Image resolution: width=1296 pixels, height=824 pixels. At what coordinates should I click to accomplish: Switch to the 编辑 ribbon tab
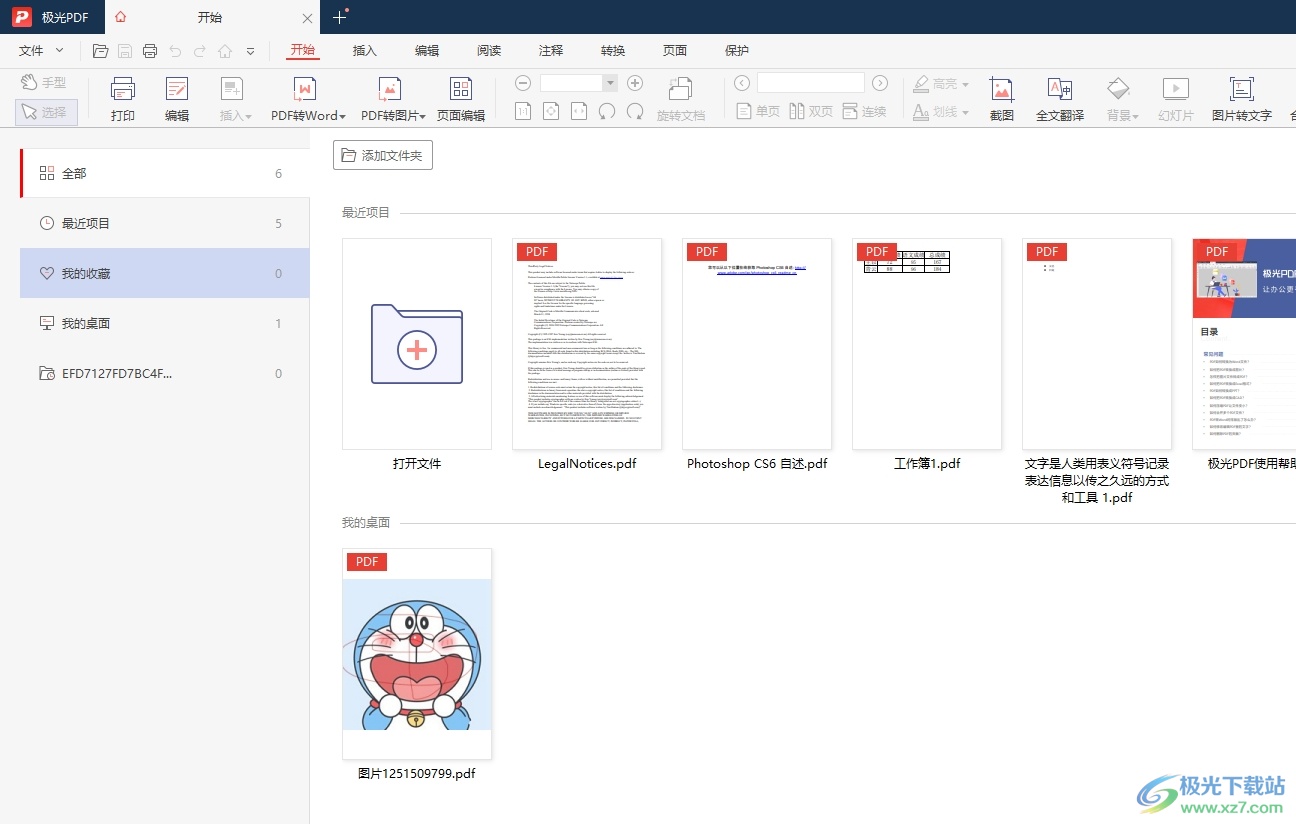(x=427, y=51)
